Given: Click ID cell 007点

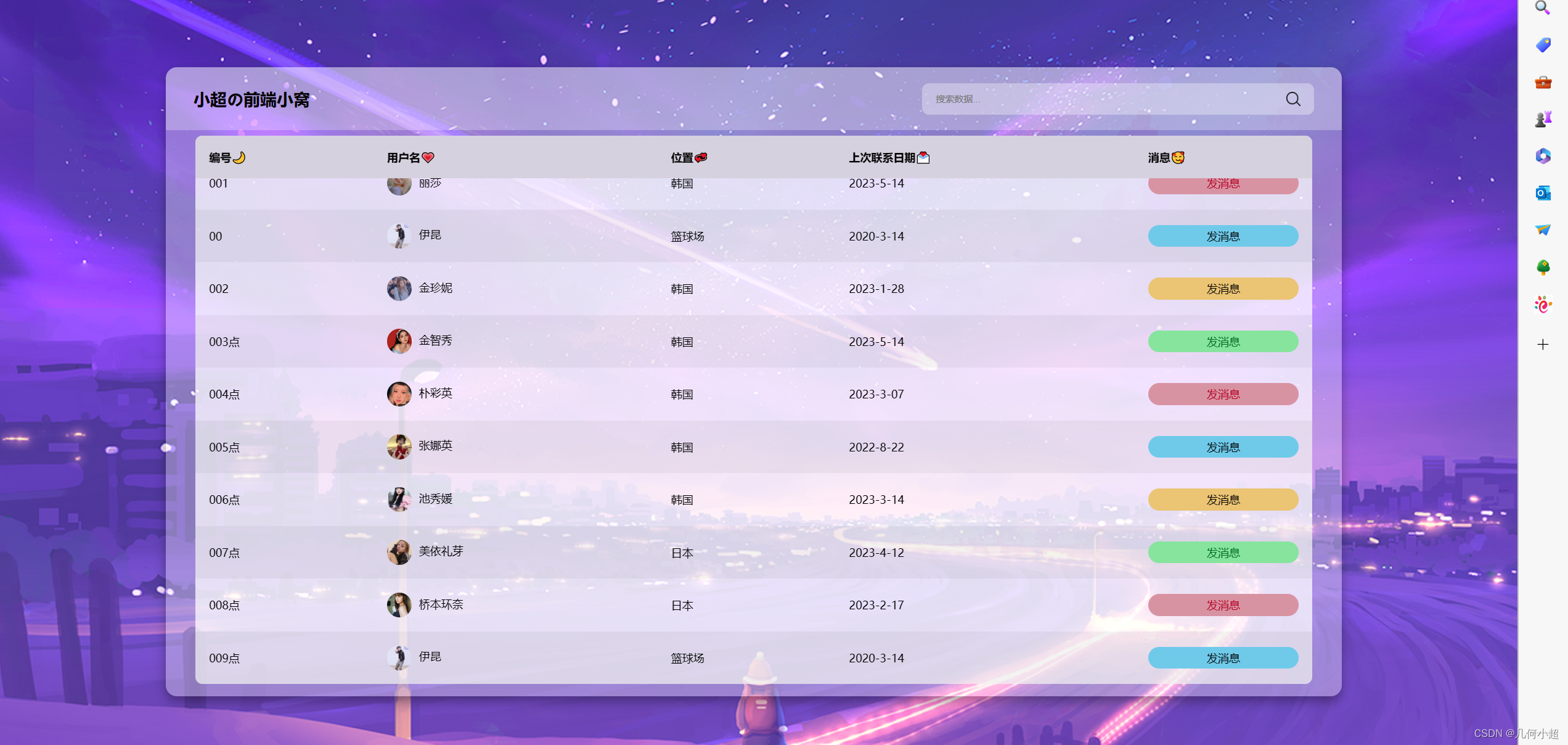Looking at the screenshot, I should [224, 553].
